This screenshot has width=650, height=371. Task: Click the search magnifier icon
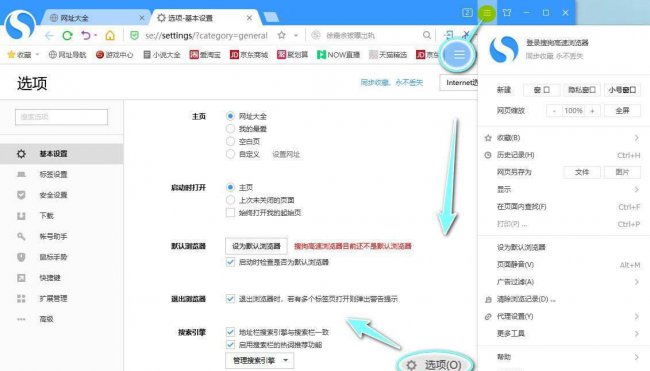click(x=427, y=35)
